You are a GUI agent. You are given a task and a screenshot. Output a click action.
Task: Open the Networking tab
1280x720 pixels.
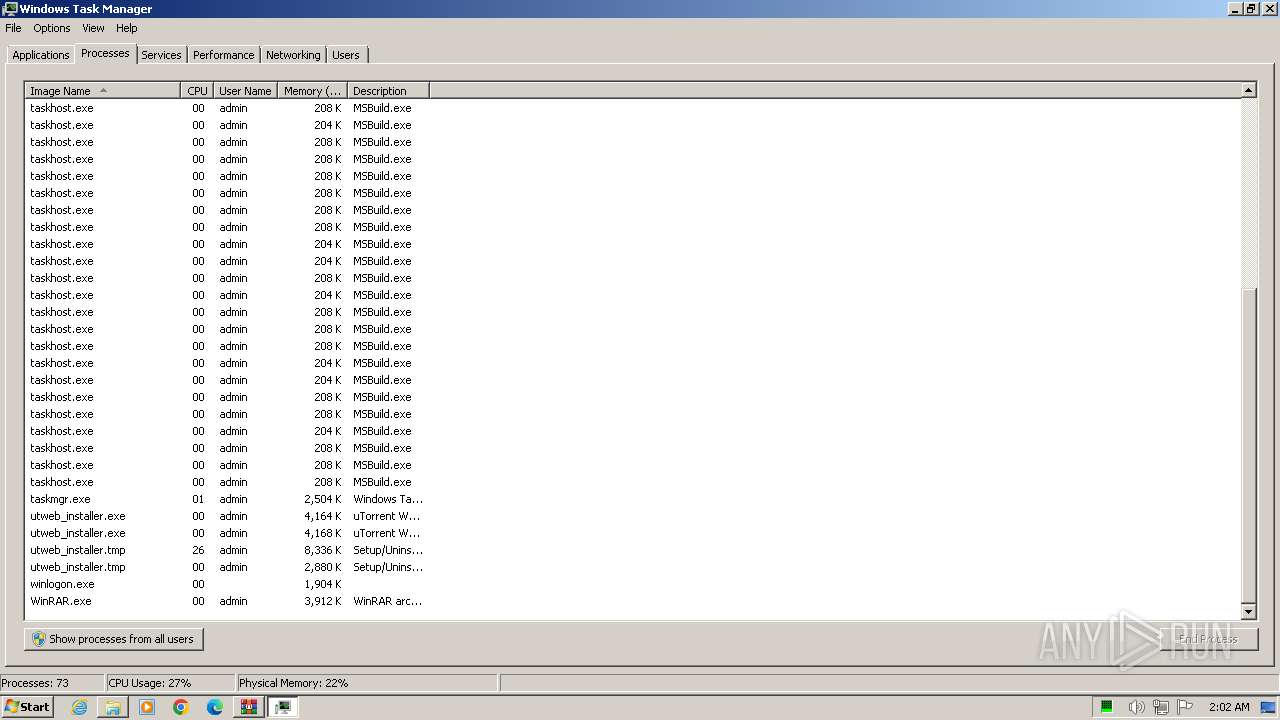(293, 55)
